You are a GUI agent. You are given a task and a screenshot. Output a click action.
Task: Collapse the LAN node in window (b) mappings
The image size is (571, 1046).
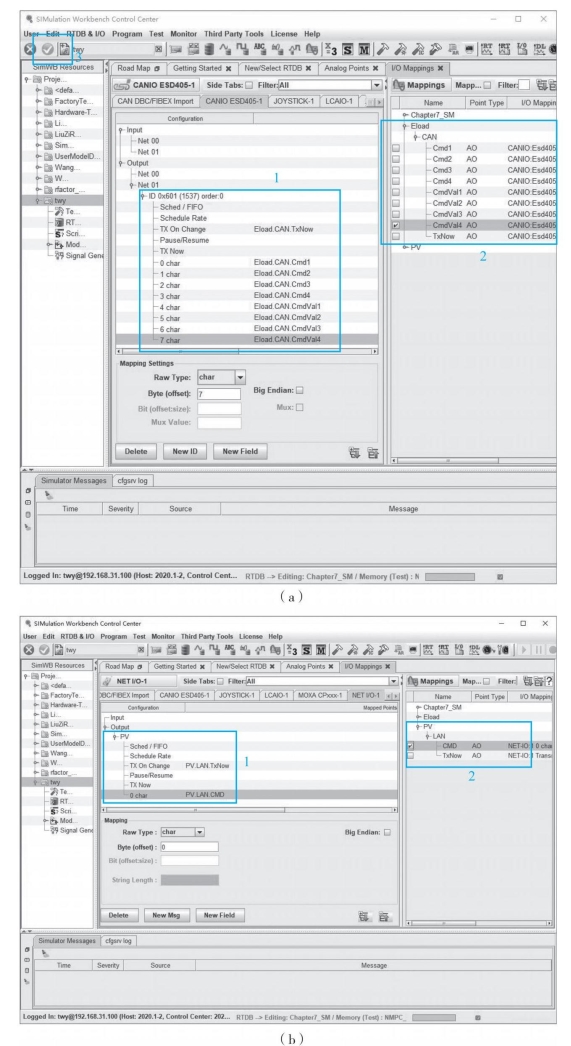point(428,736)
